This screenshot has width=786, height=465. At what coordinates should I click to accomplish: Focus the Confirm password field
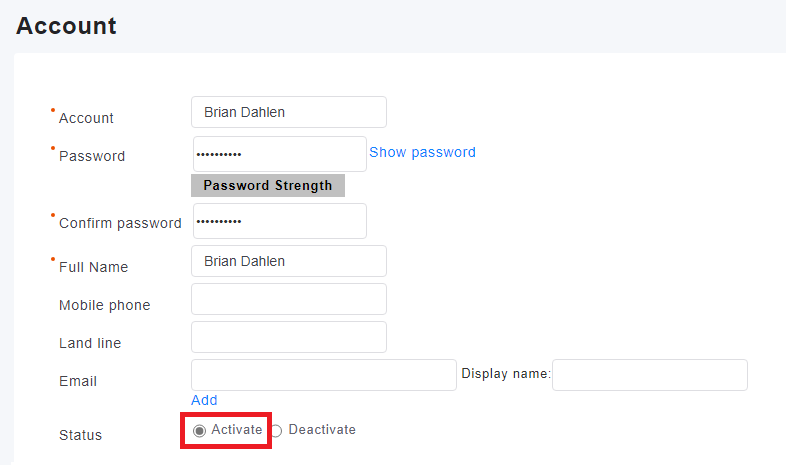(x=279, y=221)
